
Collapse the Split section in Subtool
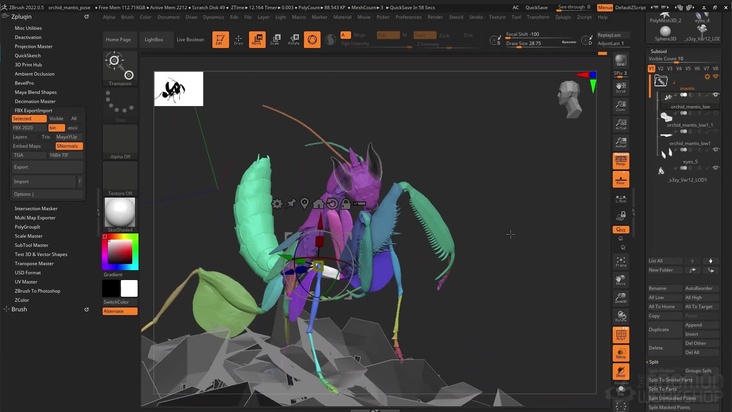pos(653,361)
